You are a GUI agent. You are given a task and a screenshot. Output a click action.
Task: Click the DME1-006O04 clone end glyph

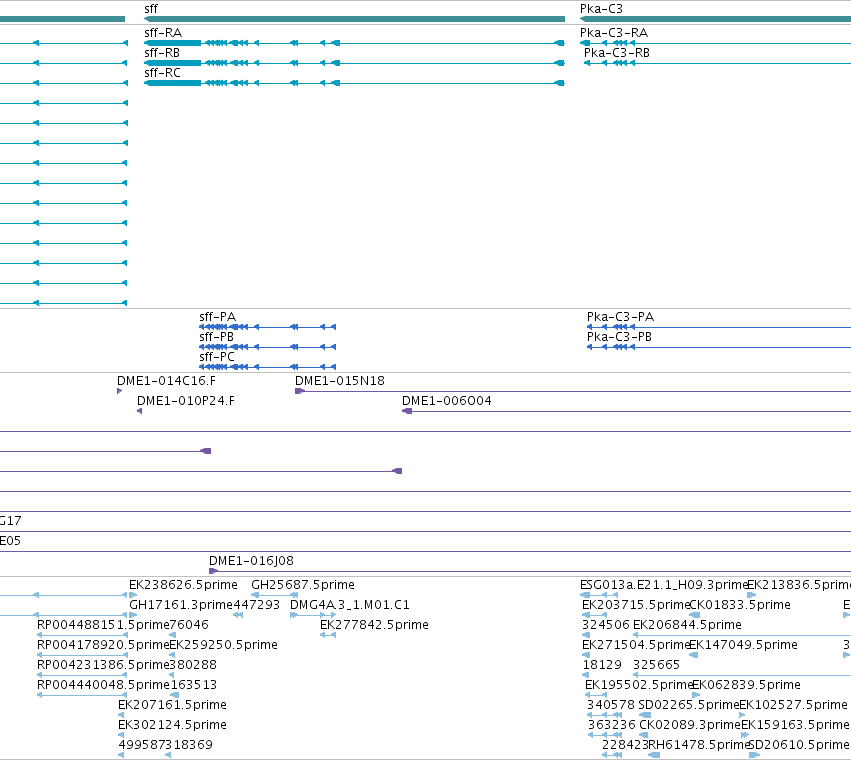point(407,411)
